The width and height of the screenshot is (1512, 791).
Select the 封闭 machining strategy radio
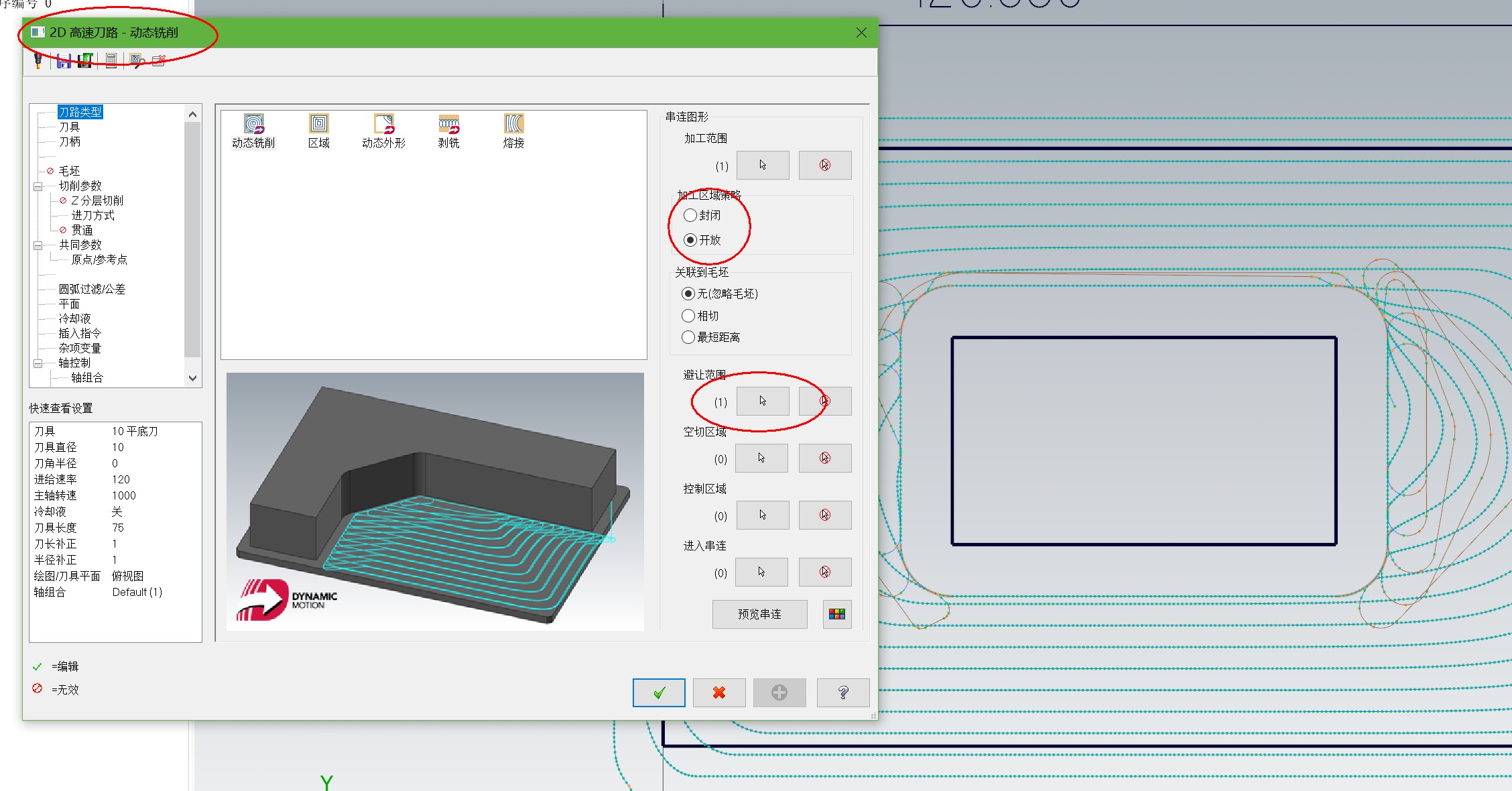click(x=690, y=215)
